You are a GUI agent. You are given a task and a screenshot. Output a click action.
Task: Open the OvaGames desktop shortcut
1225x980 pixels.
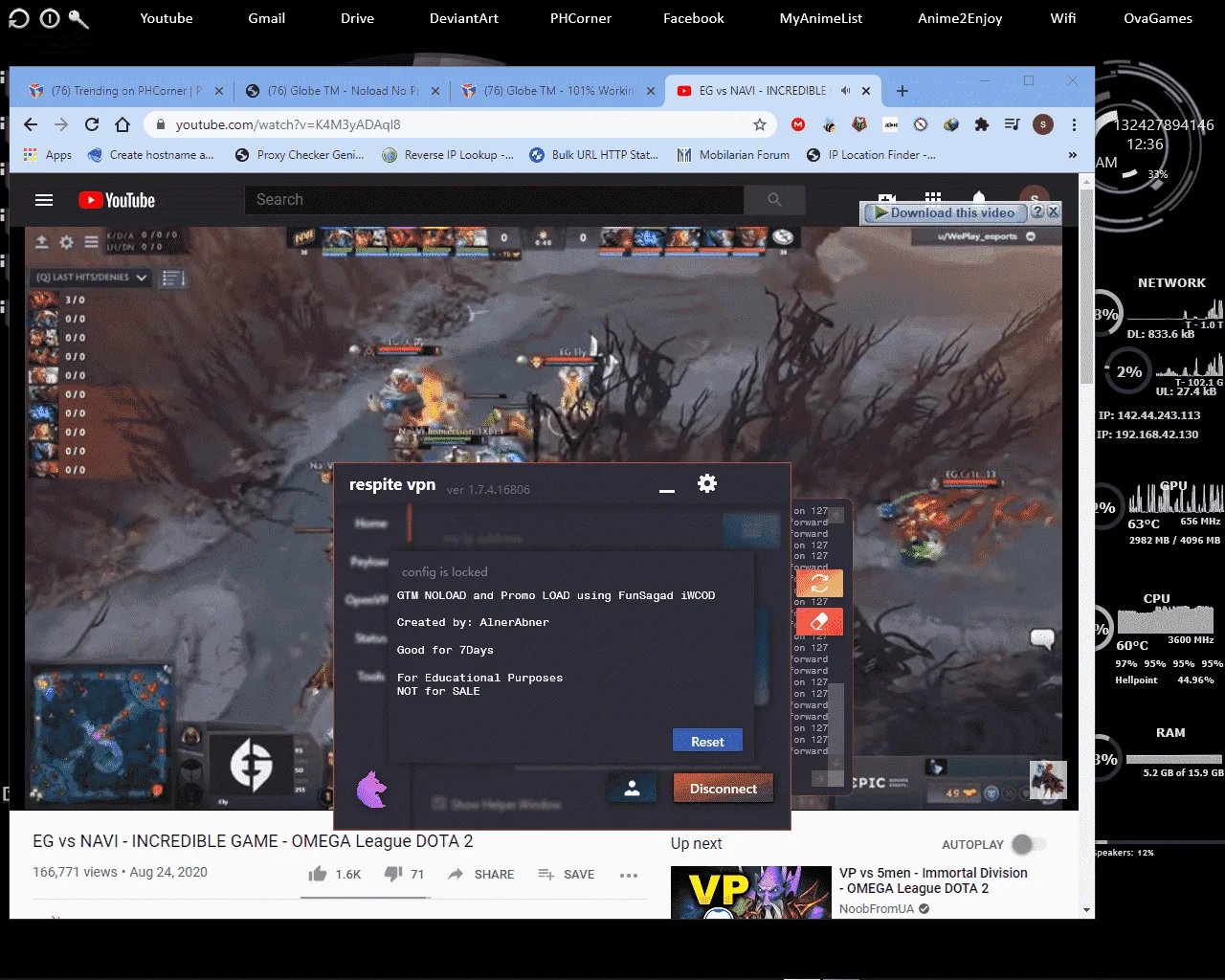(x=1158, y=18)
